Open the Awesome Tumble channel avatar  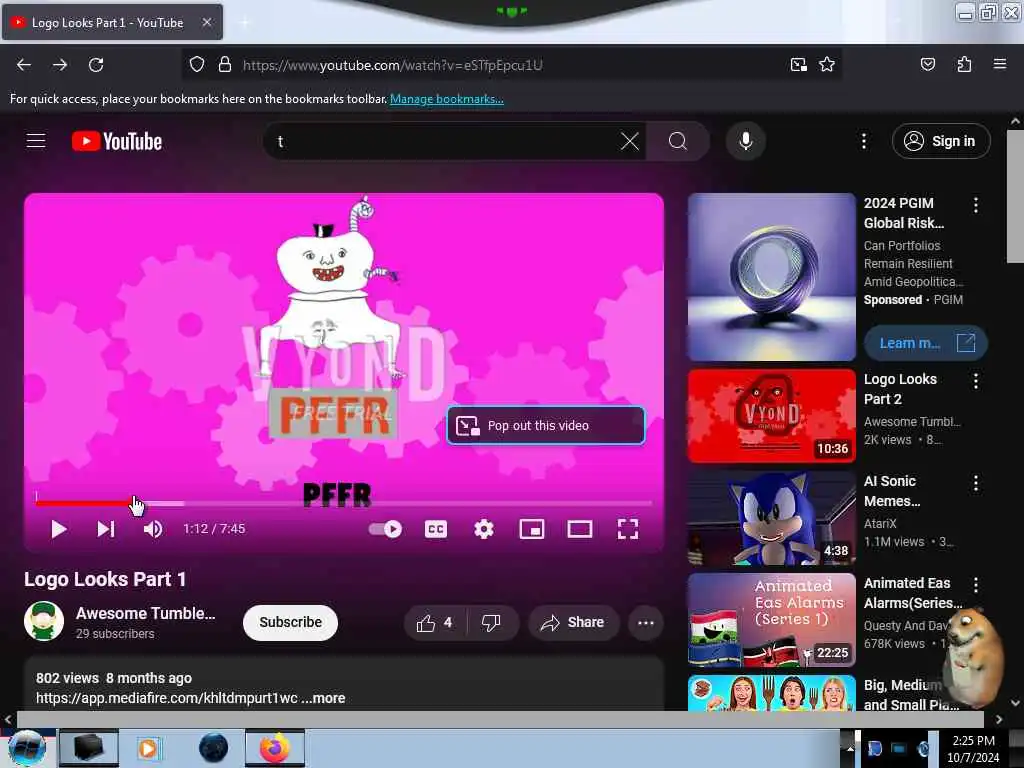44,621
